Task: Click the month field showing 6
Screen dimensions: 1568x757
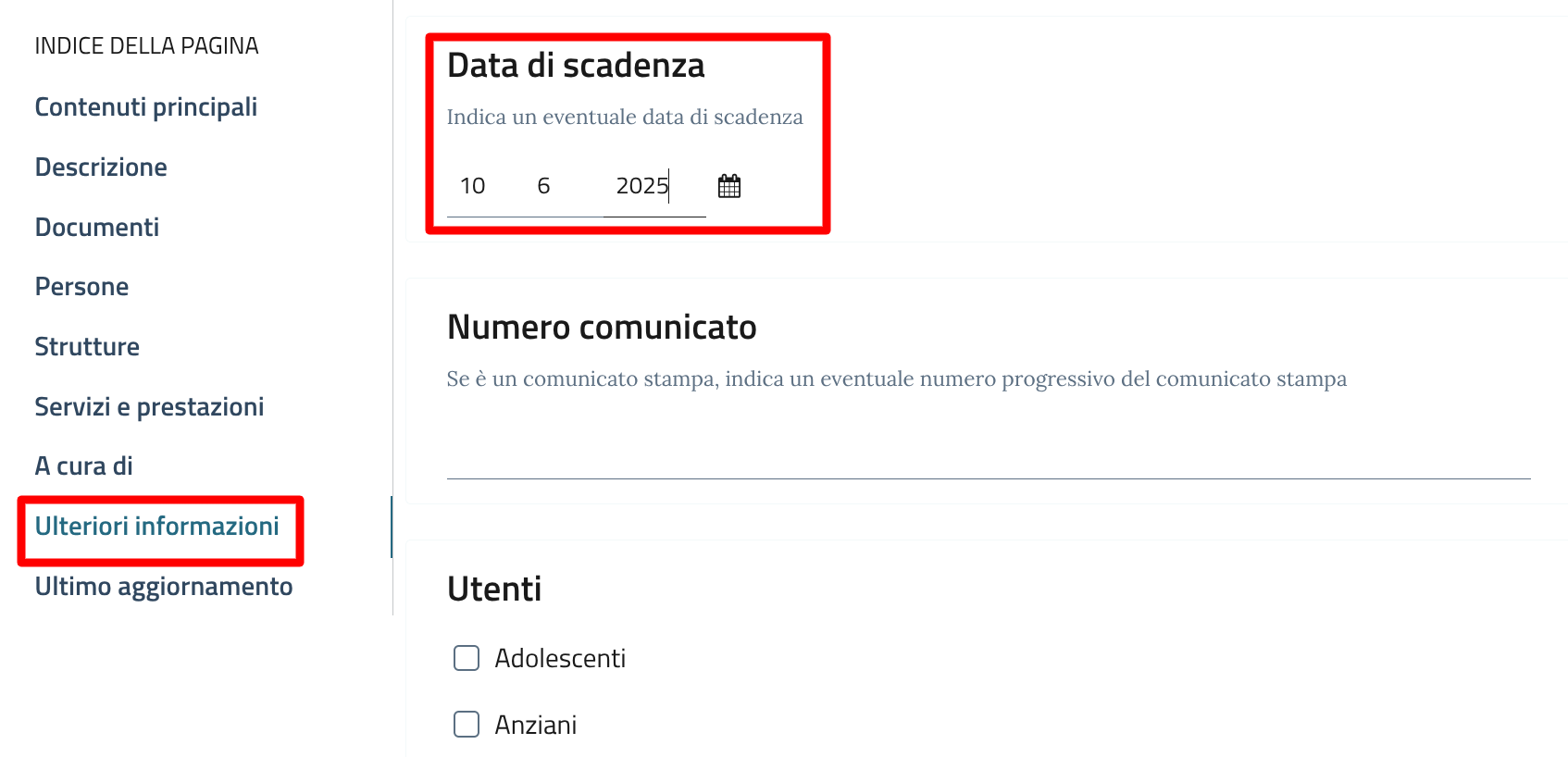Action: coord(544,186)
